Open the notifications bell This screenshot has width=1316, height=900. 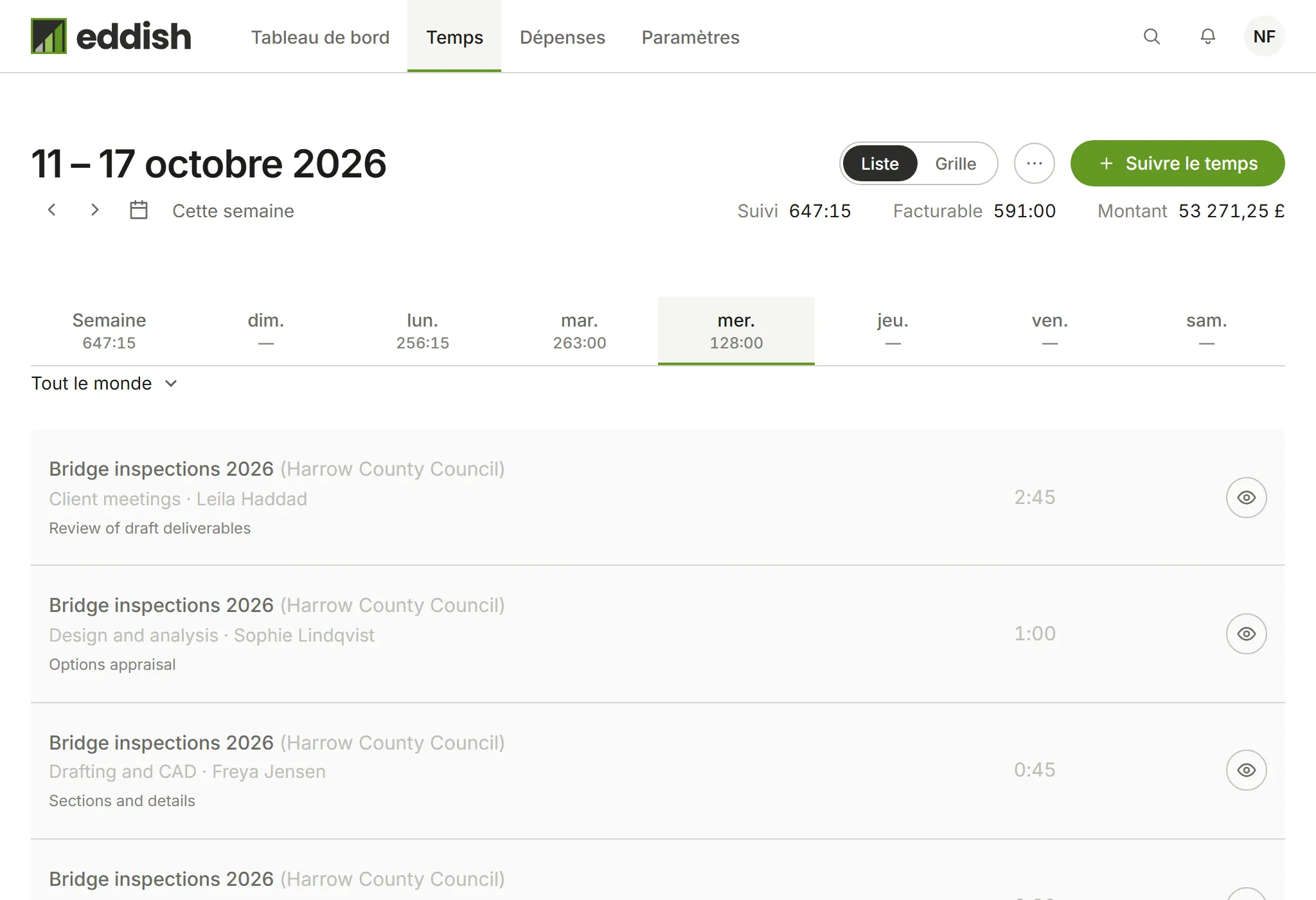point(1208,37)
